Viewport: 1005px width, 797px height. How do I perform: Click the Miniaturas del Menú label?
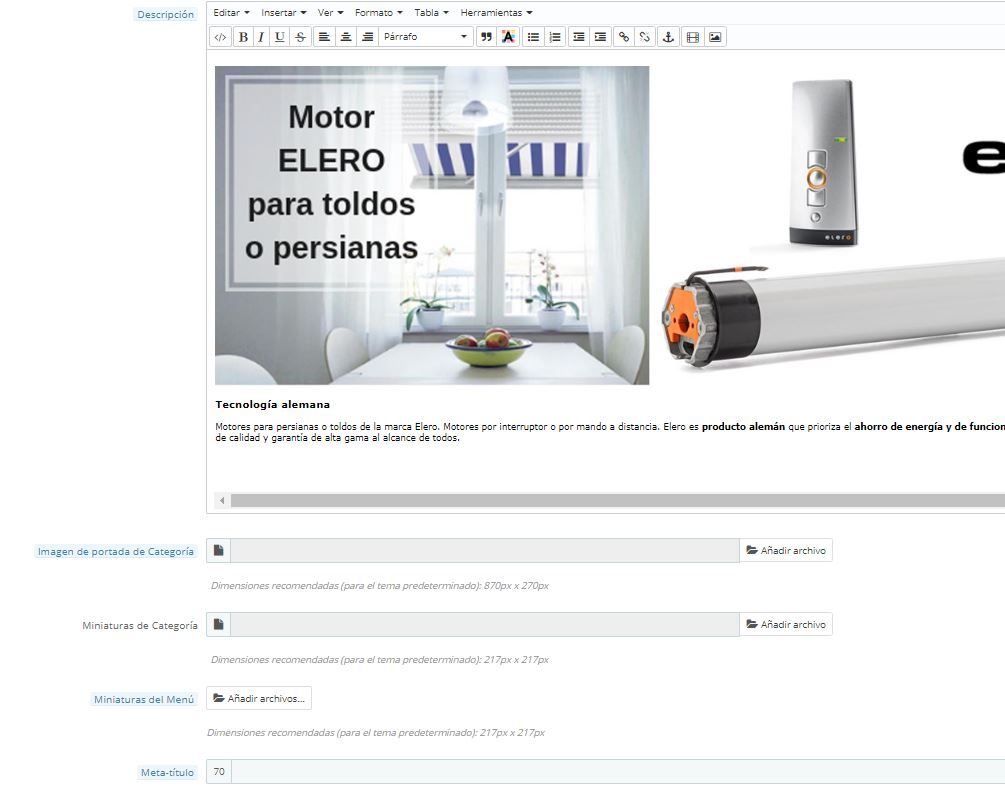(144, 700)
